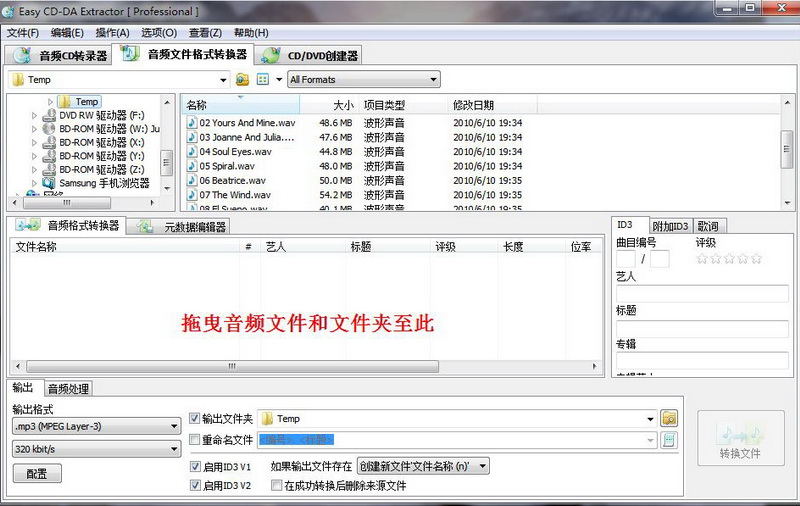Set rating to the first star

[702, 259]
